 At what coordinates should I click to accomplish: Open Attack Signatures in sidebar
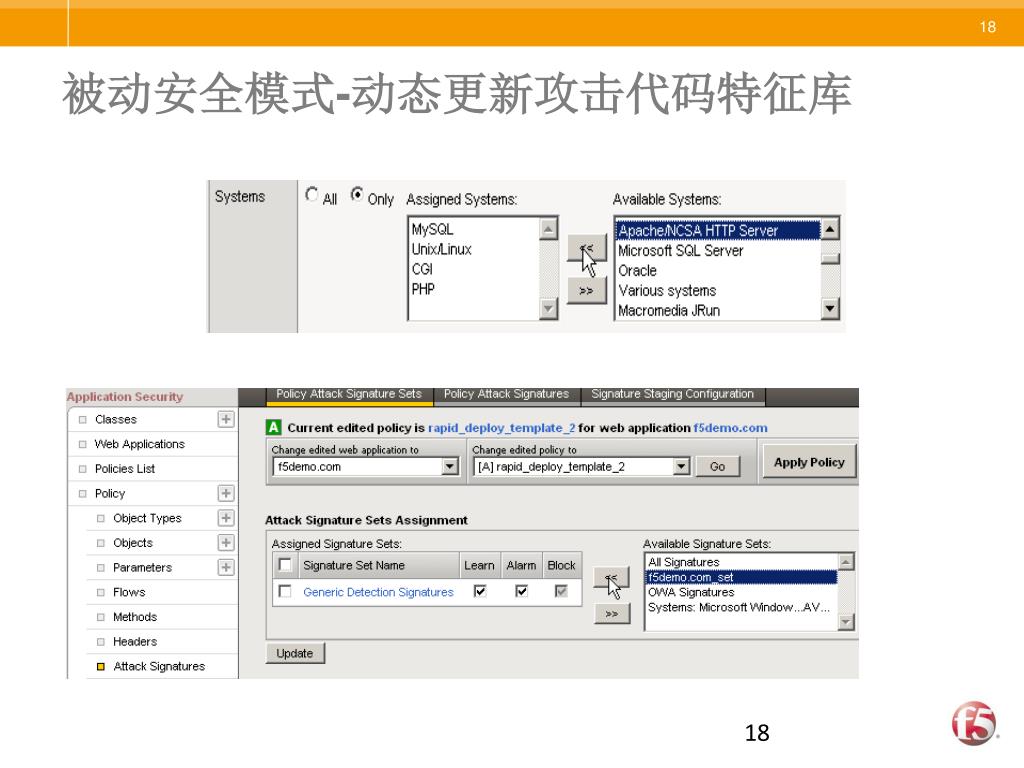click(x=159, y=667)
